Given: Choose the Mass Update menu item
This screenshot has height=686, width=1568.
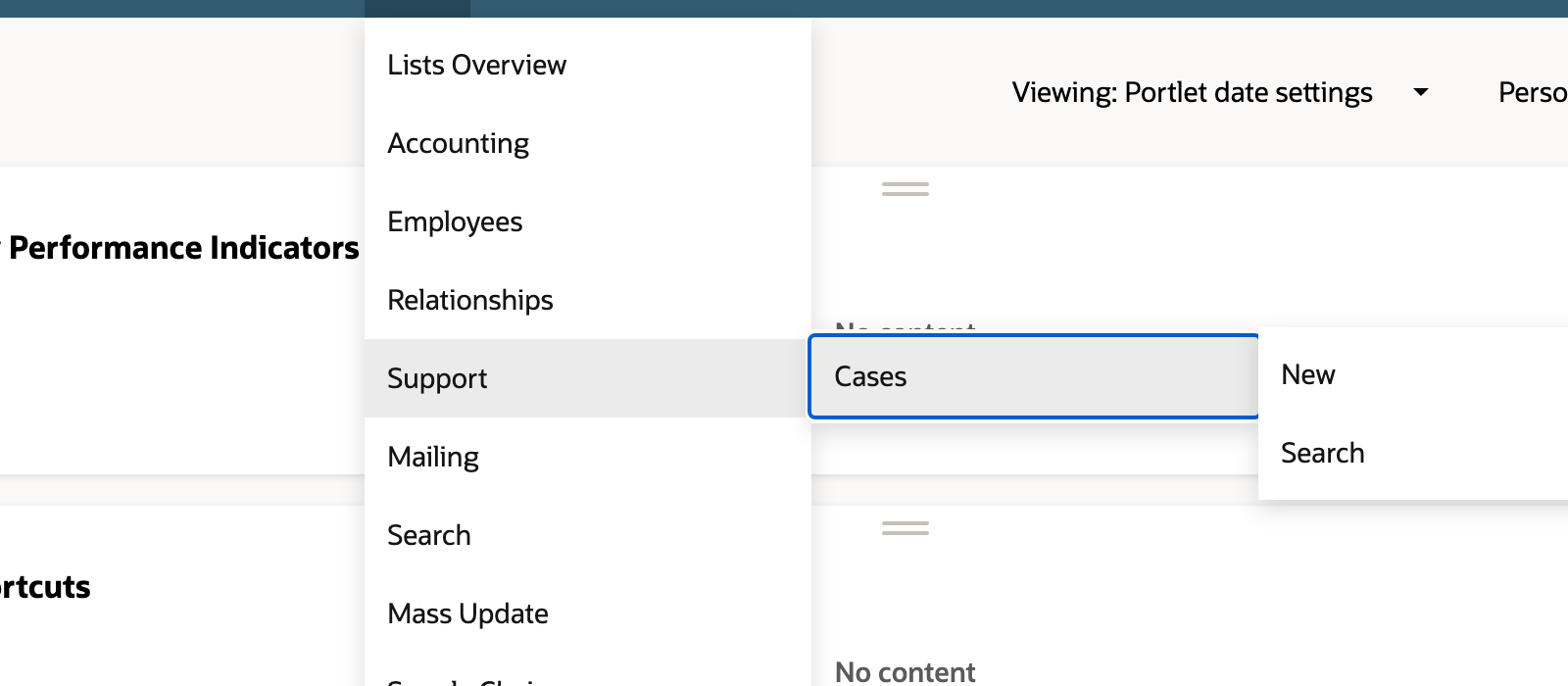Looking at the screenshot, I should point(587,613).
